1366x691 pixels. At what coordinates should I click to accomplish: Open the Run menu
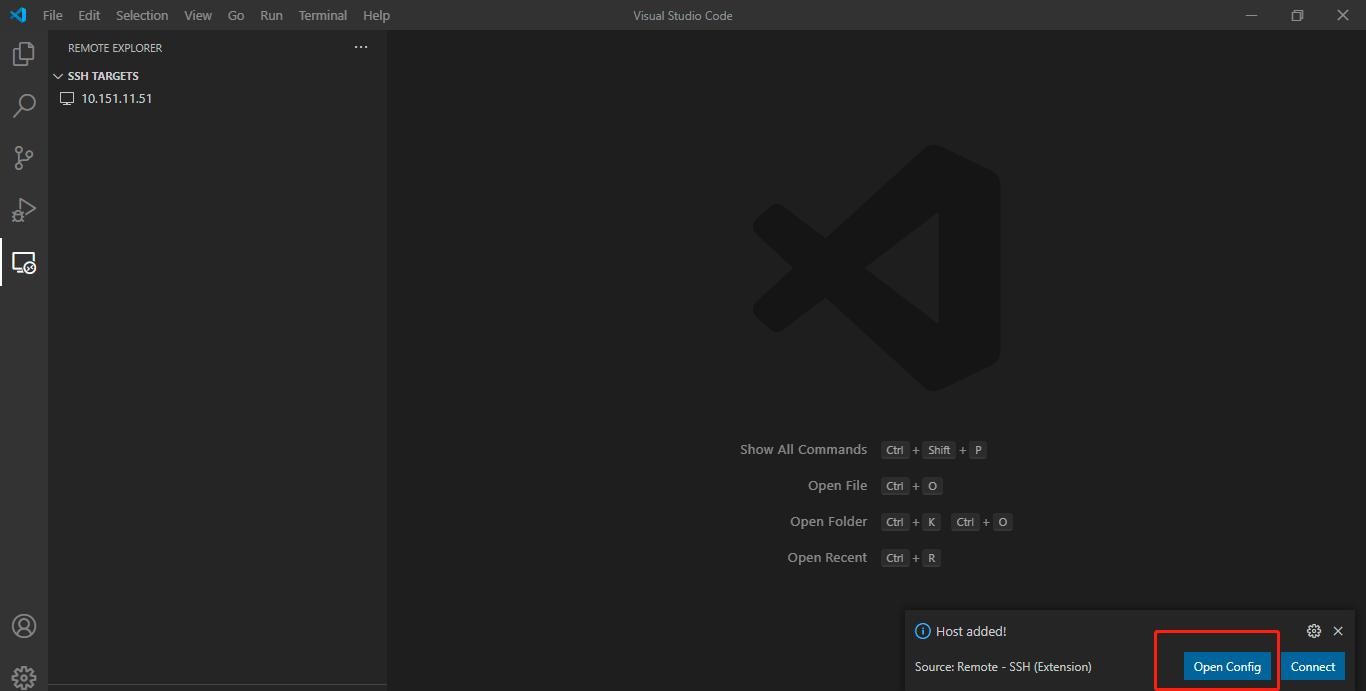(x=271, y=15)
